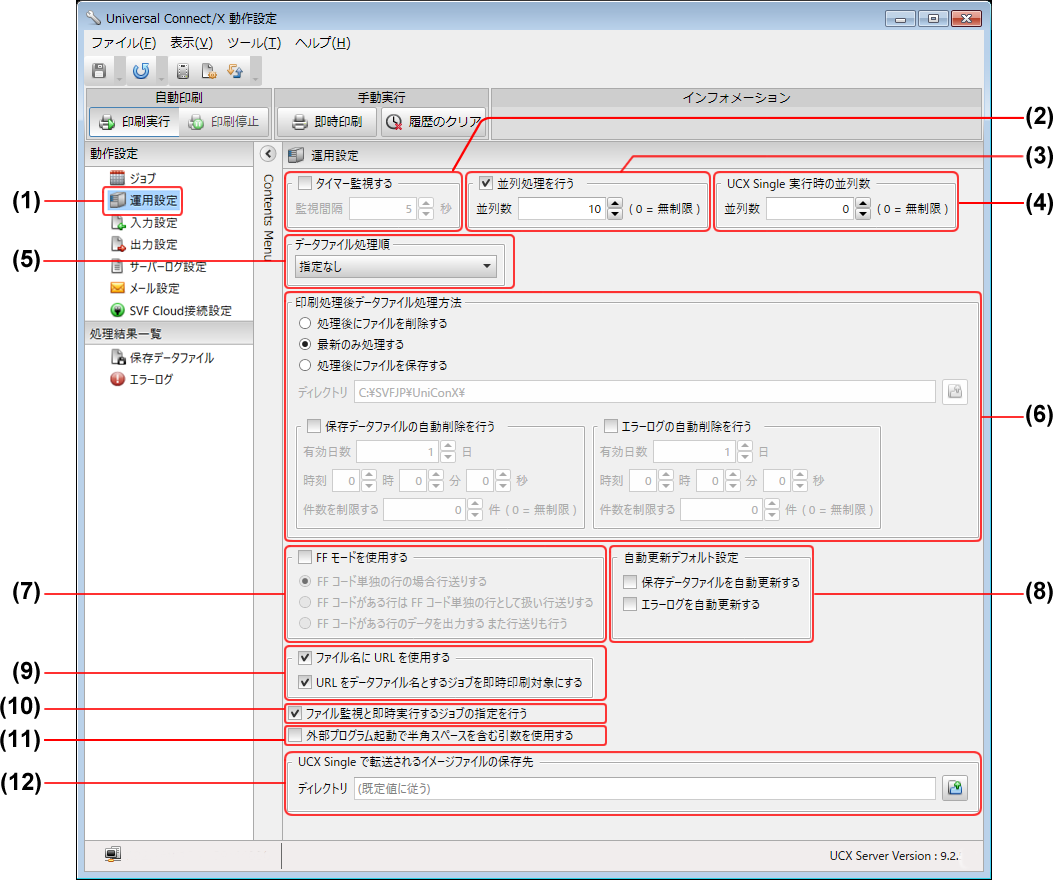Screen dimensions: 1053x880
Task: Click the blue circular reload arrow icon
Action: pyautogui.click(x=141, y=71)
